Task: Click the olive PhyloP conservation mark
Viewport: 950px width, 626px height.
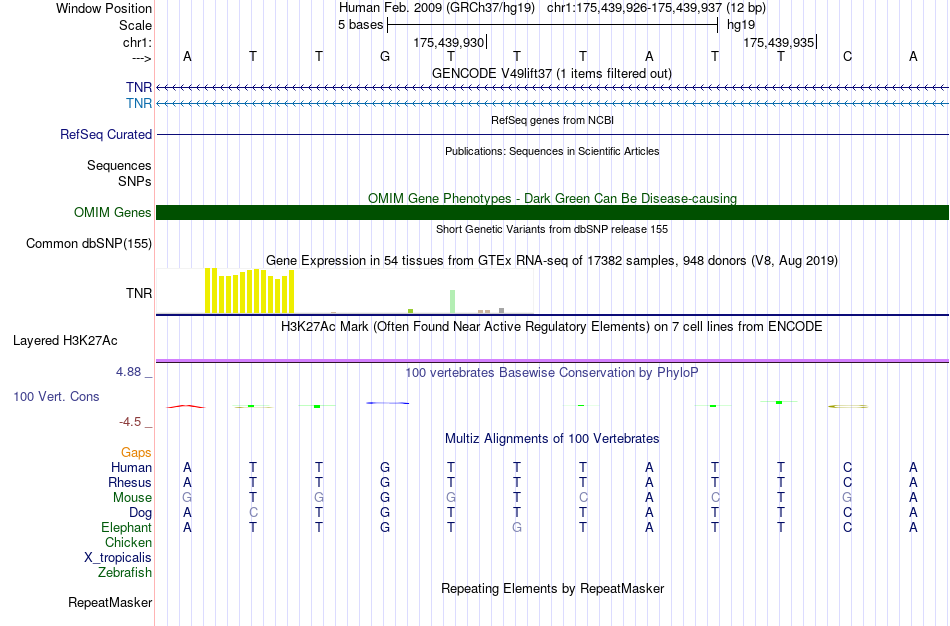Action: point(848,407)
